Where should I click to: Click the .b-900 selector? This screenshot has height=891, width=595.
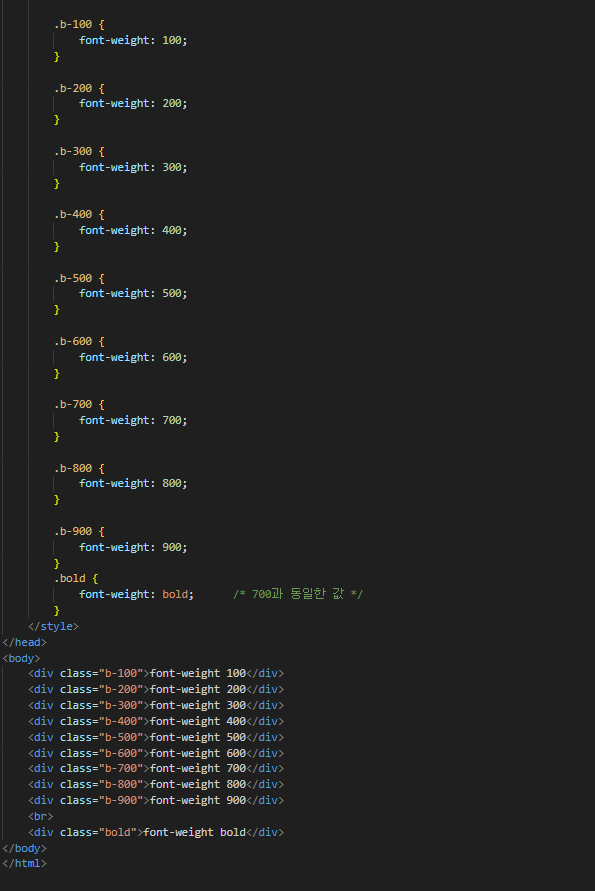pyautogui.click(x=73, y=531)
